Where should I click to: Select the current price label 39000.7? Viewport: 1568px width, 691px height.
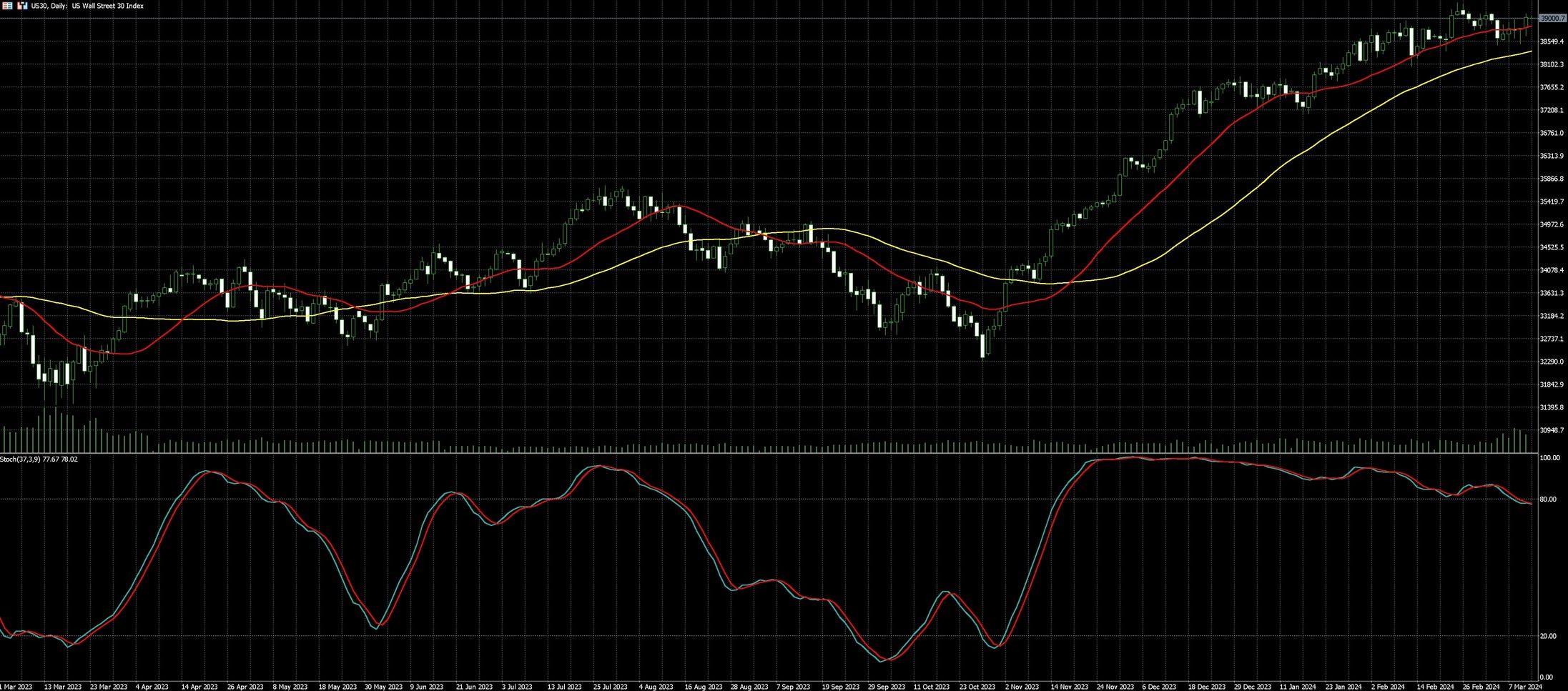click(x=1552, y=18)
